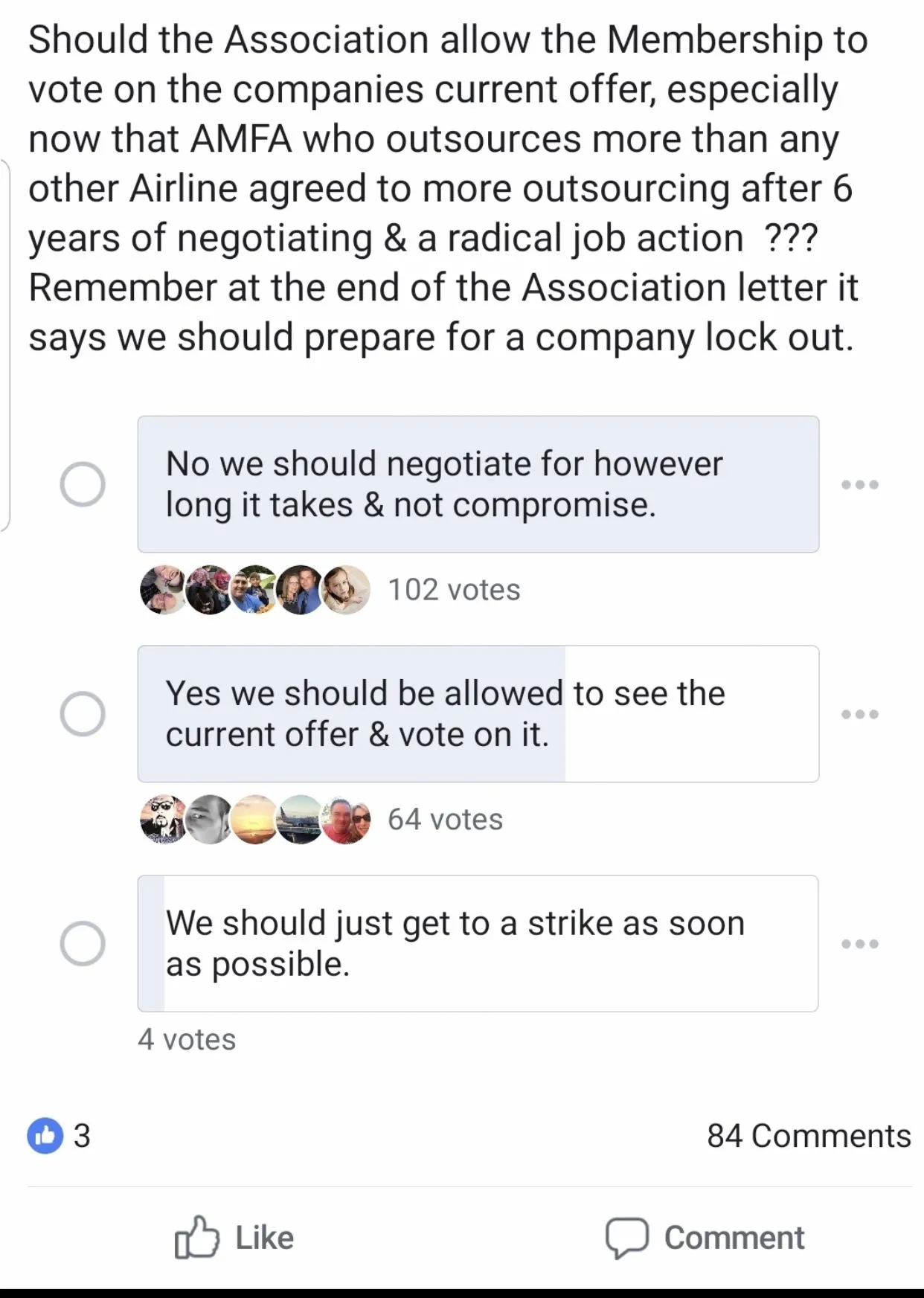Viewport: 924px width, 1298px height.
Task: Click the first voter avatar under the 102 votes option
Action: point(163,590)
